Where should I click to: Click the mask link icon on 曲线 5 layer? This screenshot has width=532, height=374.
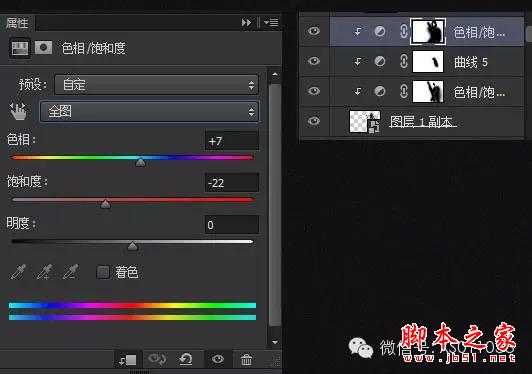click(x=403, y=61)
